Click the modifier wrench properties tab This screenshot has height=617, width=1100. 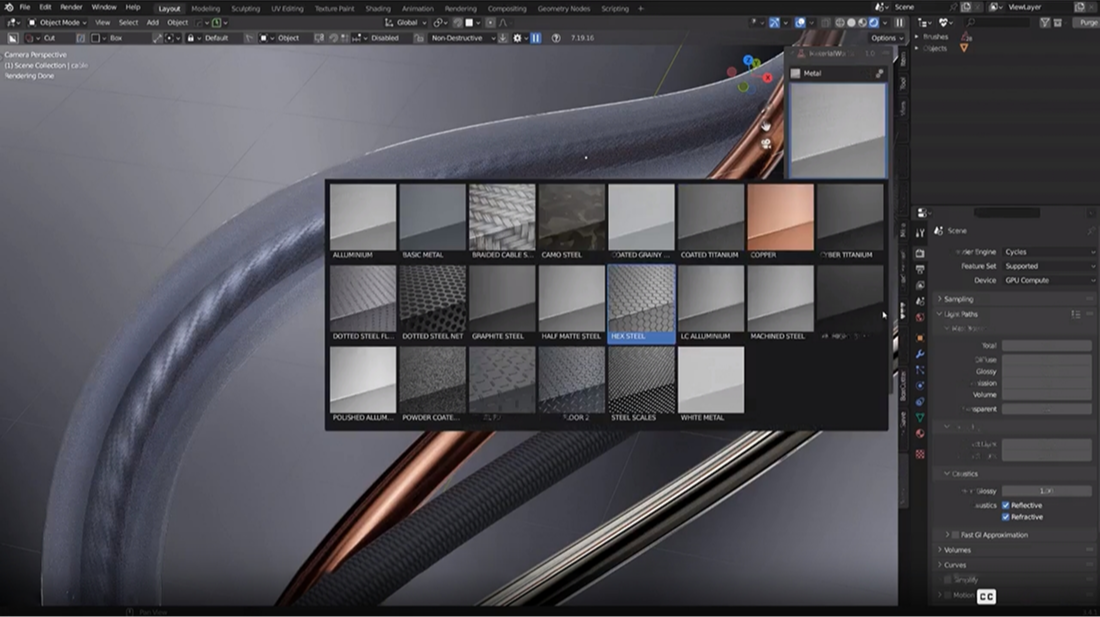[x=920, y=354]
